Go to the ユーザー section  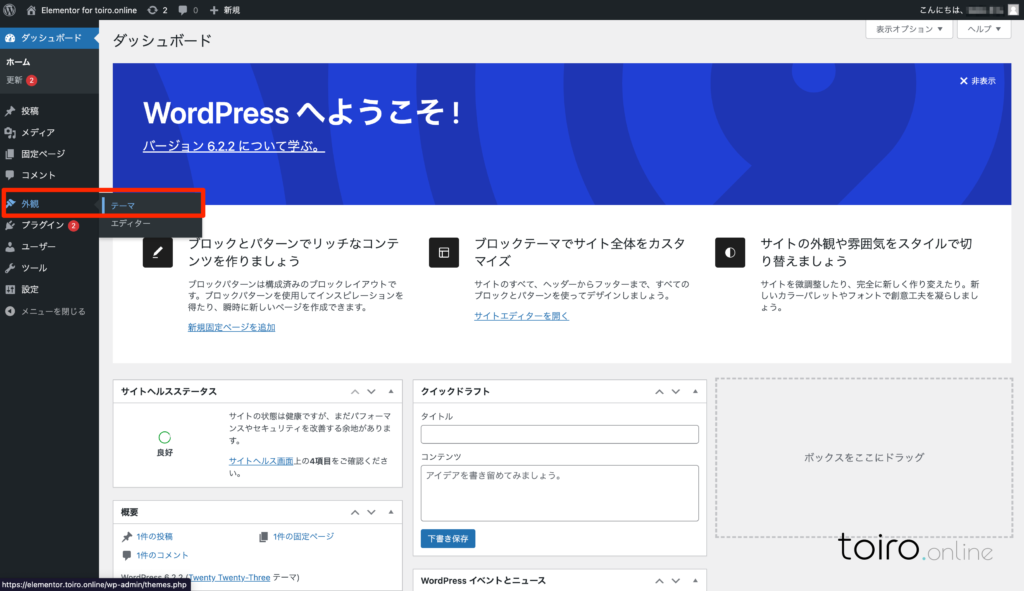(x=39, y=246)
